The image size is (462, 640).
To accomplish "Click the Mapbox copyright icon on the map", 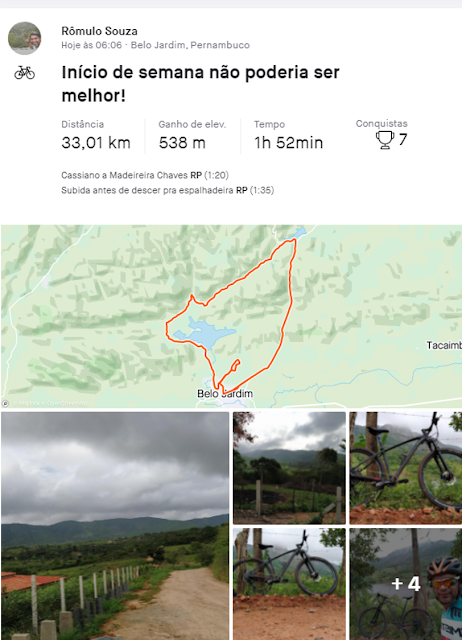I will (6, 403).
